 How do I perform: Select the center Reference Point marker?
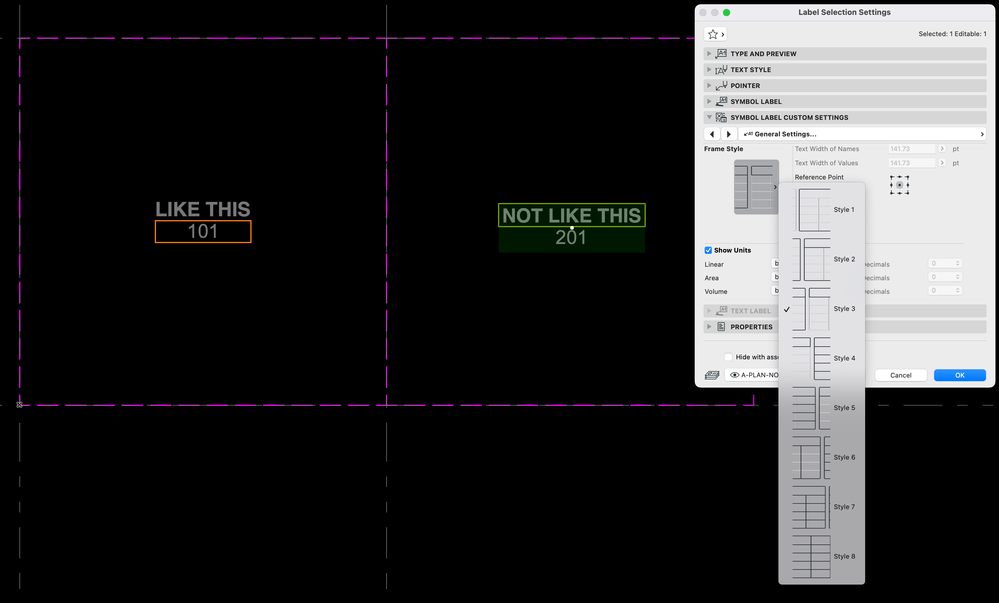899,184
